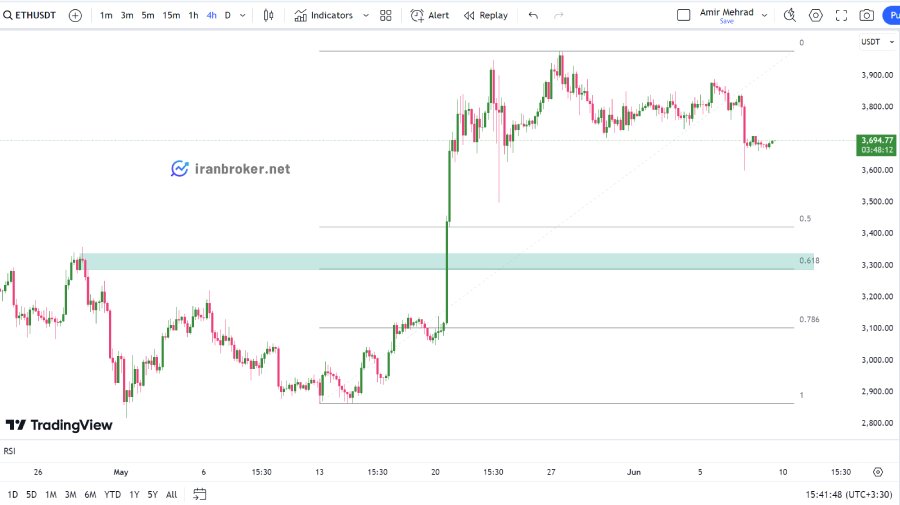Screen dimensions: 900x505
Task: Expand the time interval dropdown chevron
Action: 243,15
